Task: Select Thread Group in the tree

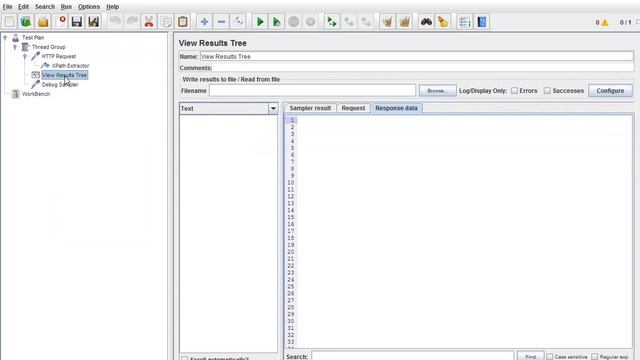Action: [x=49, y=47]
